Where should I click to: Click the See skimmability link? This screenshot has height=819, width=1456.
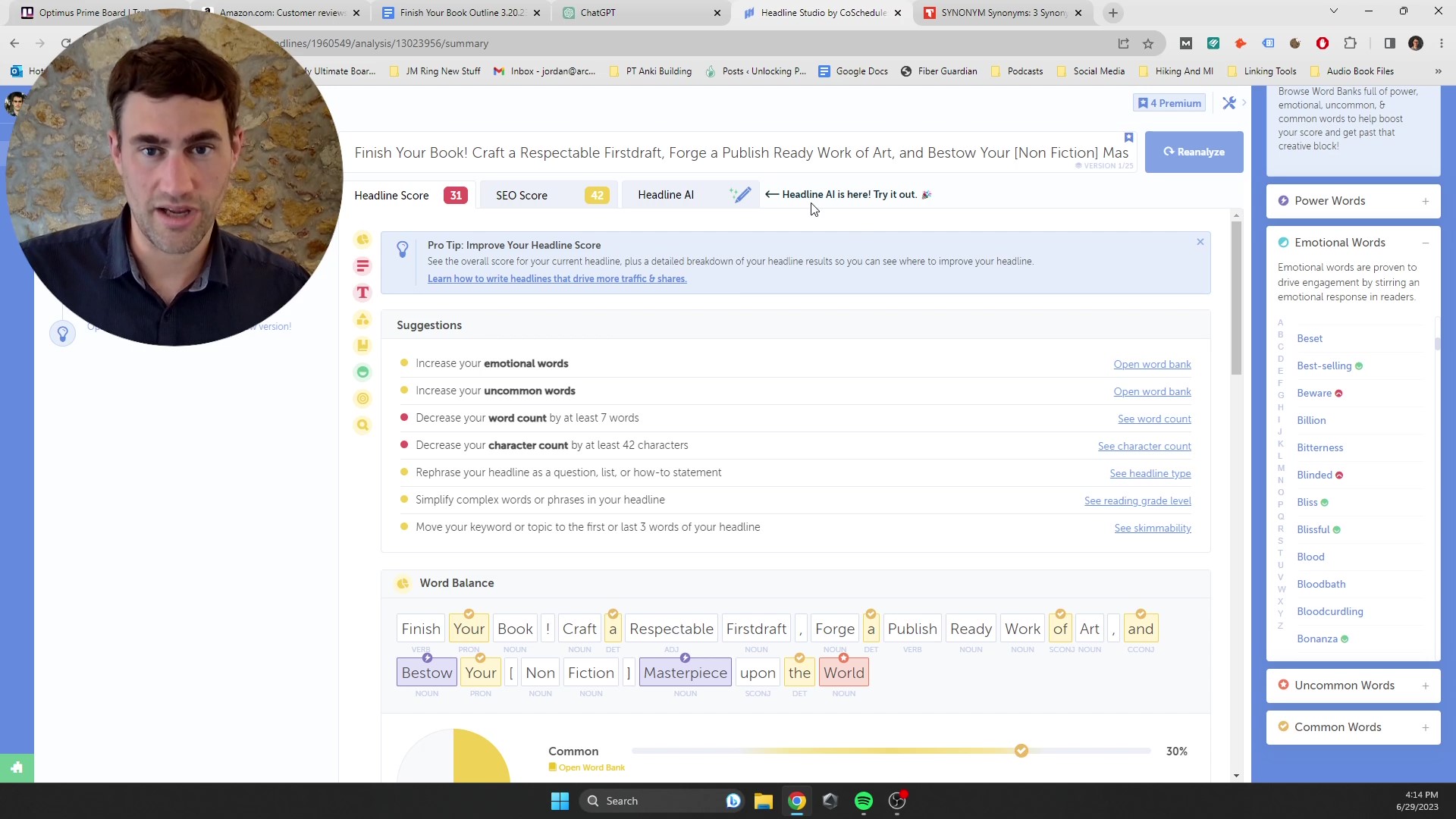pyautogui.click(x=1153, y=529)
